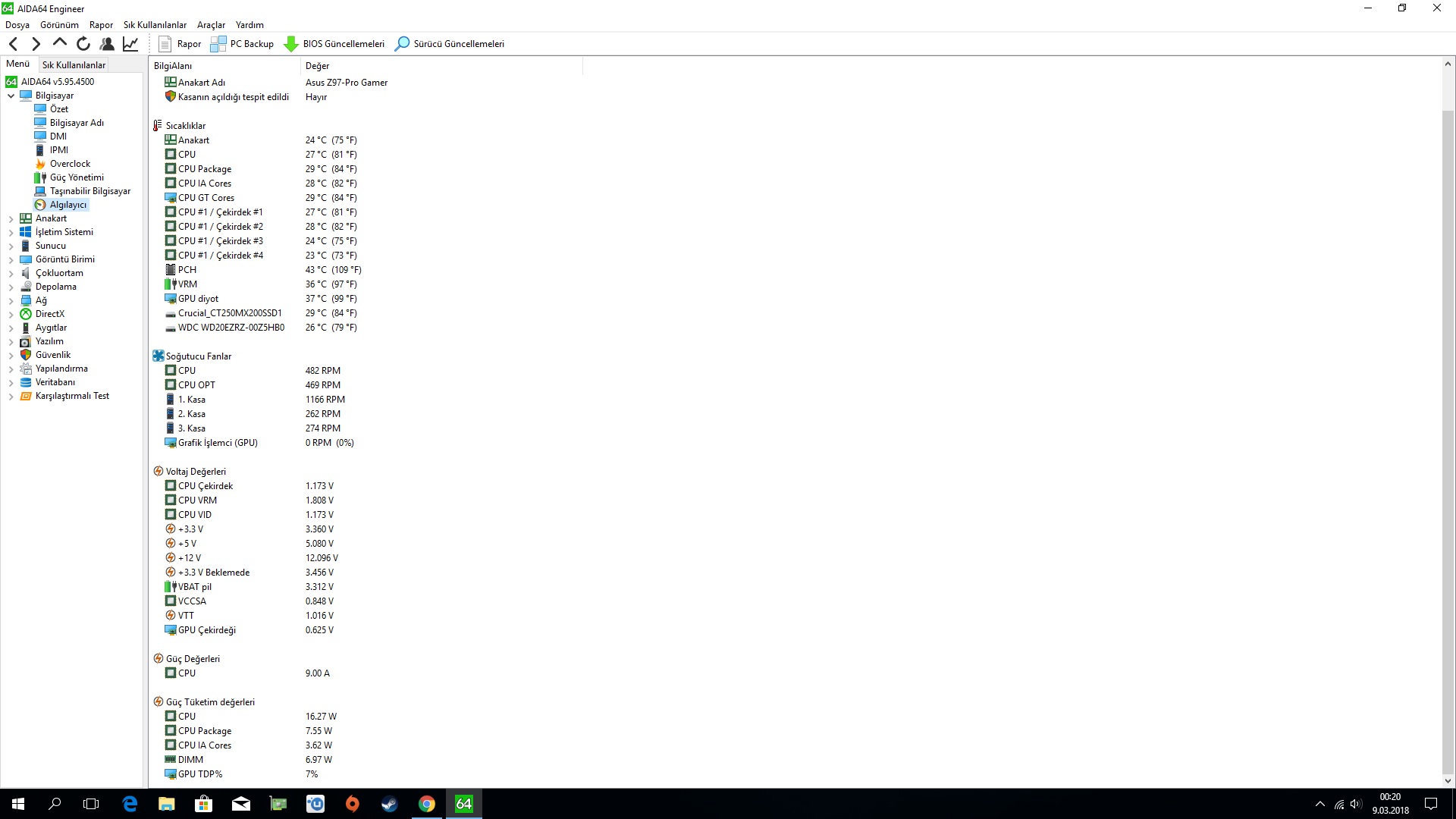Select Aygıtlar in the tree
Viewport: 1456px width, 819px height.
tap(51, 328)
